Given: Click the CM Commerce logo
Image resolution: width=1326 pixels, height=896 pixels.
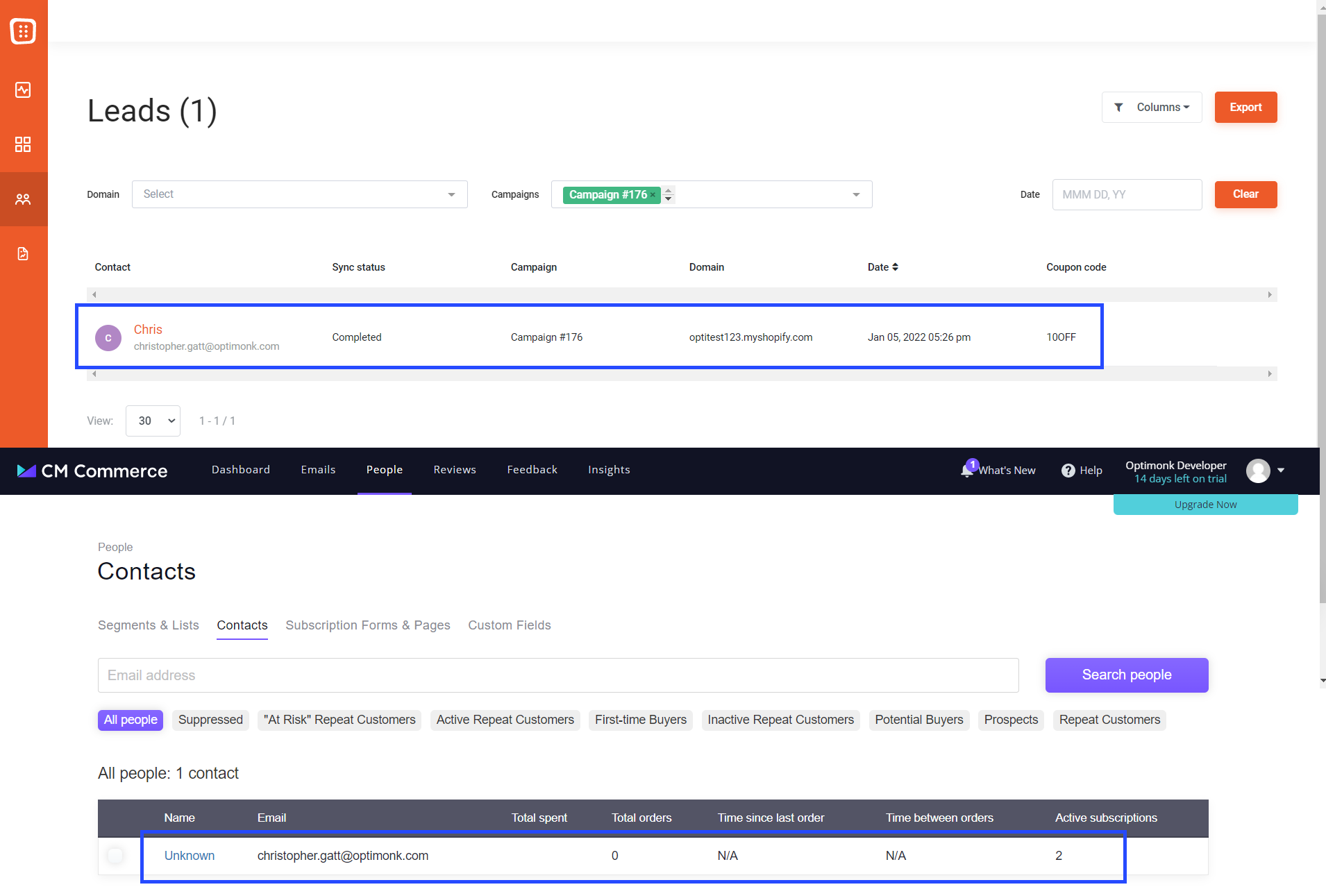Looking at the screenshot, I should (x=92, y=471).
